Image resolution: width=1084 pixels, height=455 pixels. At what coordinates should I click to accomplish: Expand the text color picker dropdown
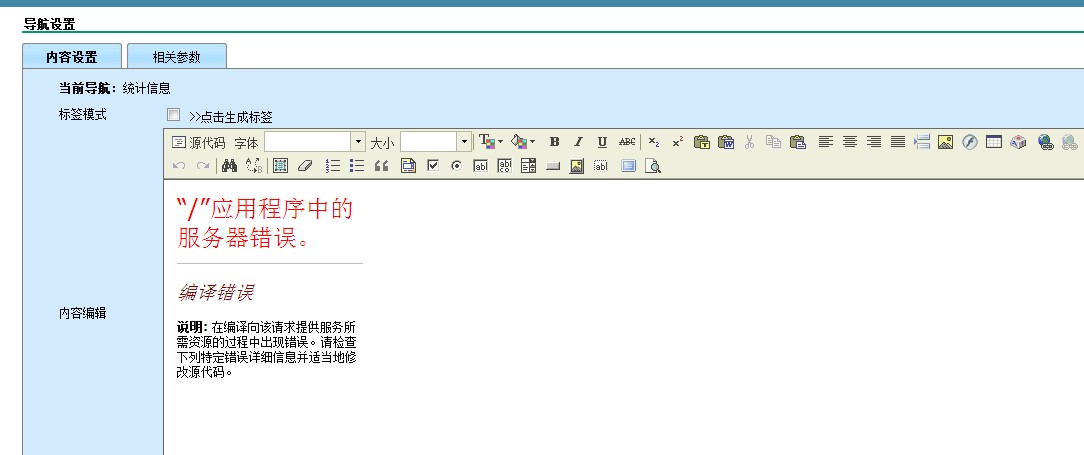[x=500, y=142]
